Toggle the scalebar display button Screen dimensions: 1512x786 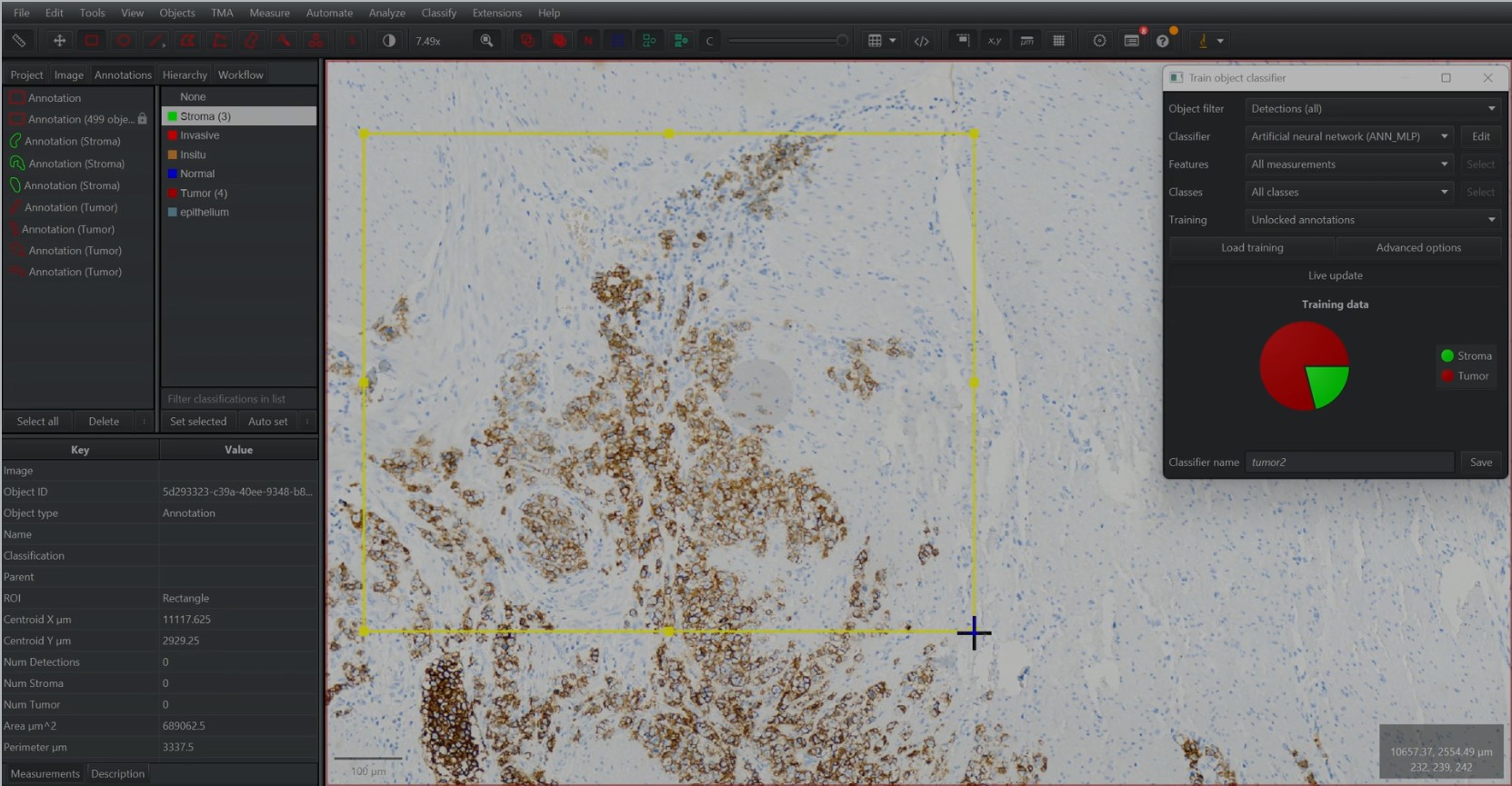(x=1026, y=41)
